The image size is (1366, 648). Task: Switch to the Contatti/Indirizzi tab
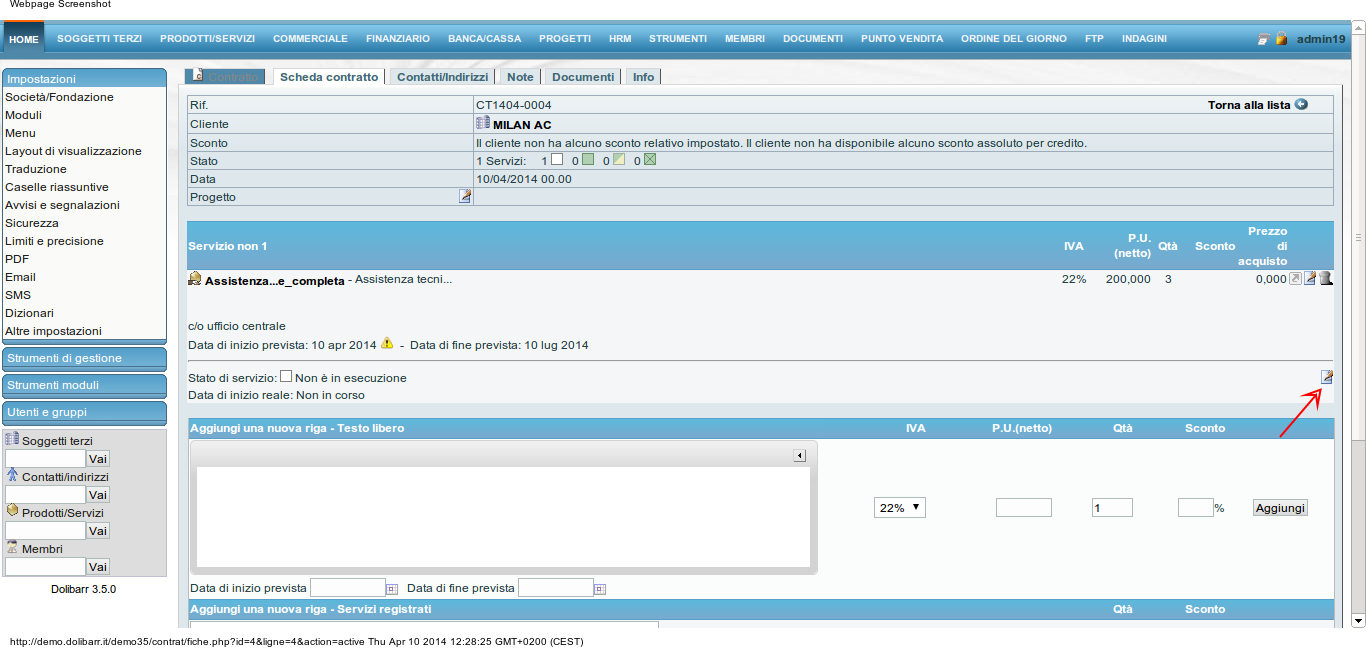pos(442,77)
